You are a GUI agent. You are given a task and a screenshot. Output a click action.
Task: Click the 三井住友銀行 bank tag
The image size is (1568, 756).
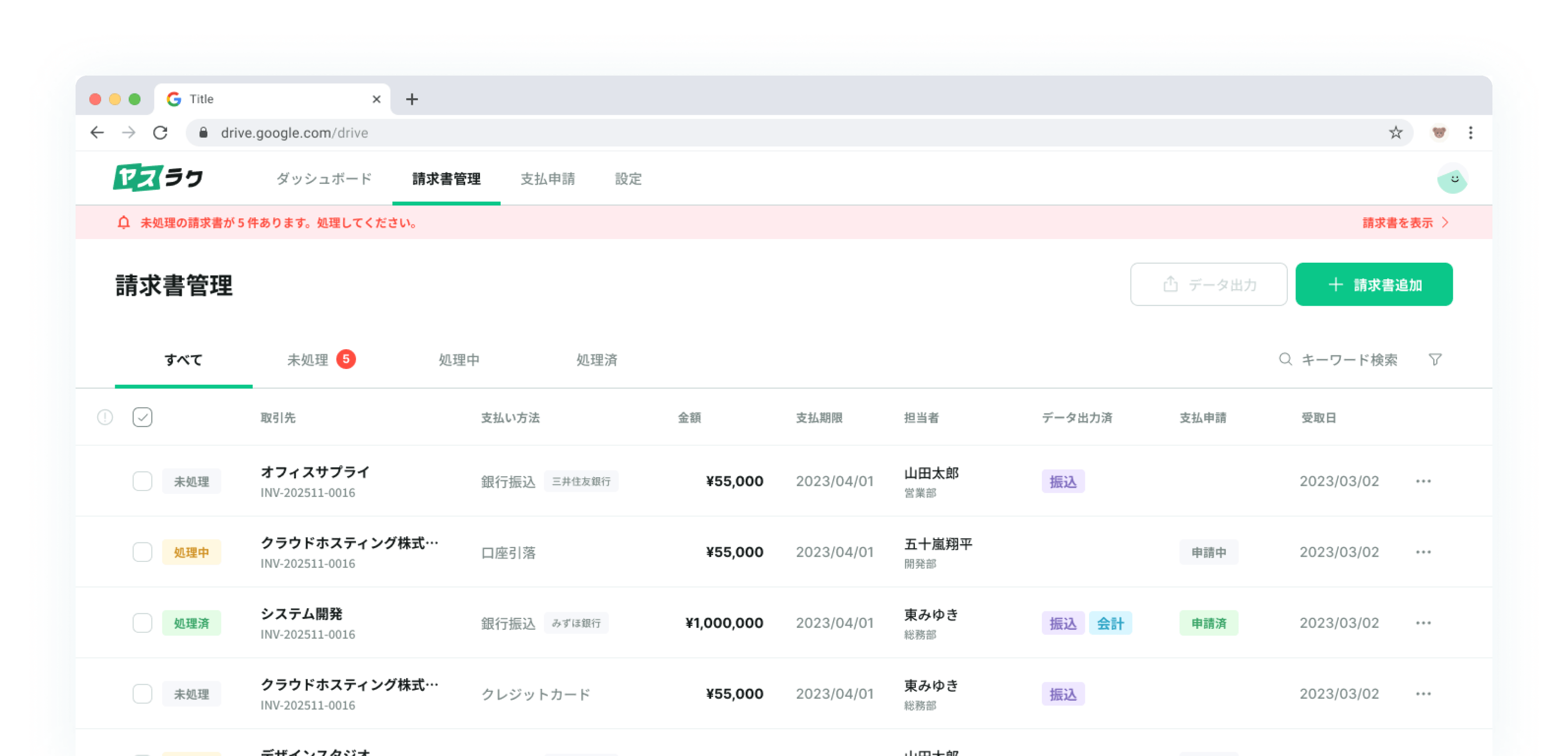click(581, 481)
